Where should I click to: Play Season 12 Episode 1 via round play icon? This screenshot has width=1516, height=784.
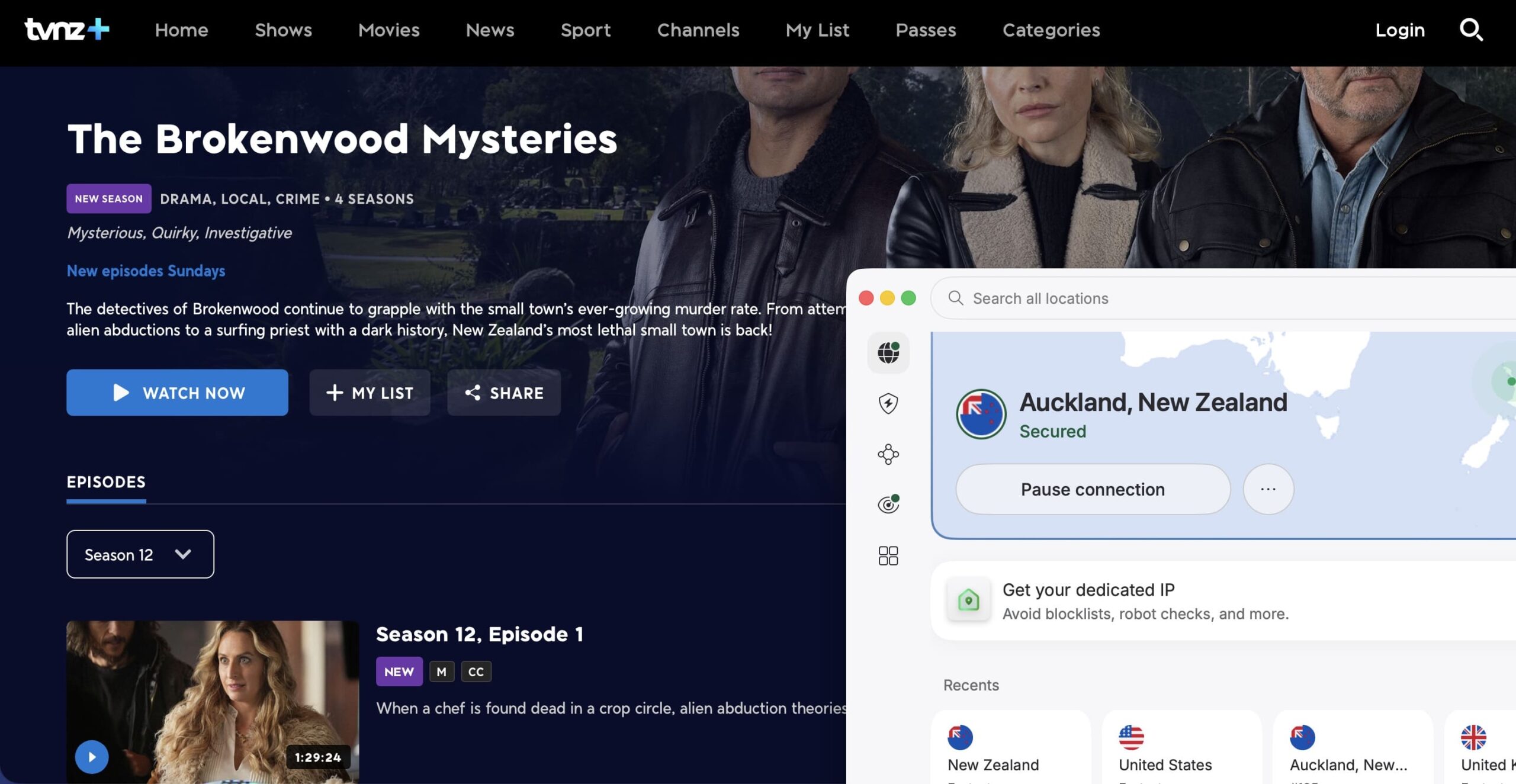[92, 757]
